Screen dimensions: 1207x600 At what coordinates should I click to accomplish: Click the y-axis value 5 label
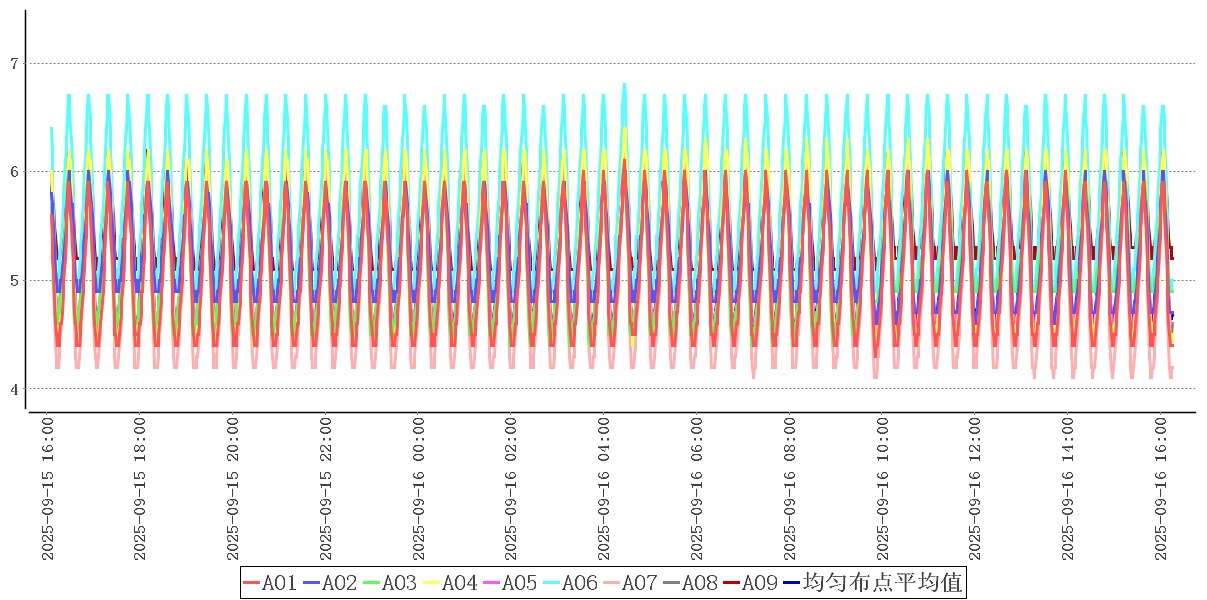click(x=14, y=280)
